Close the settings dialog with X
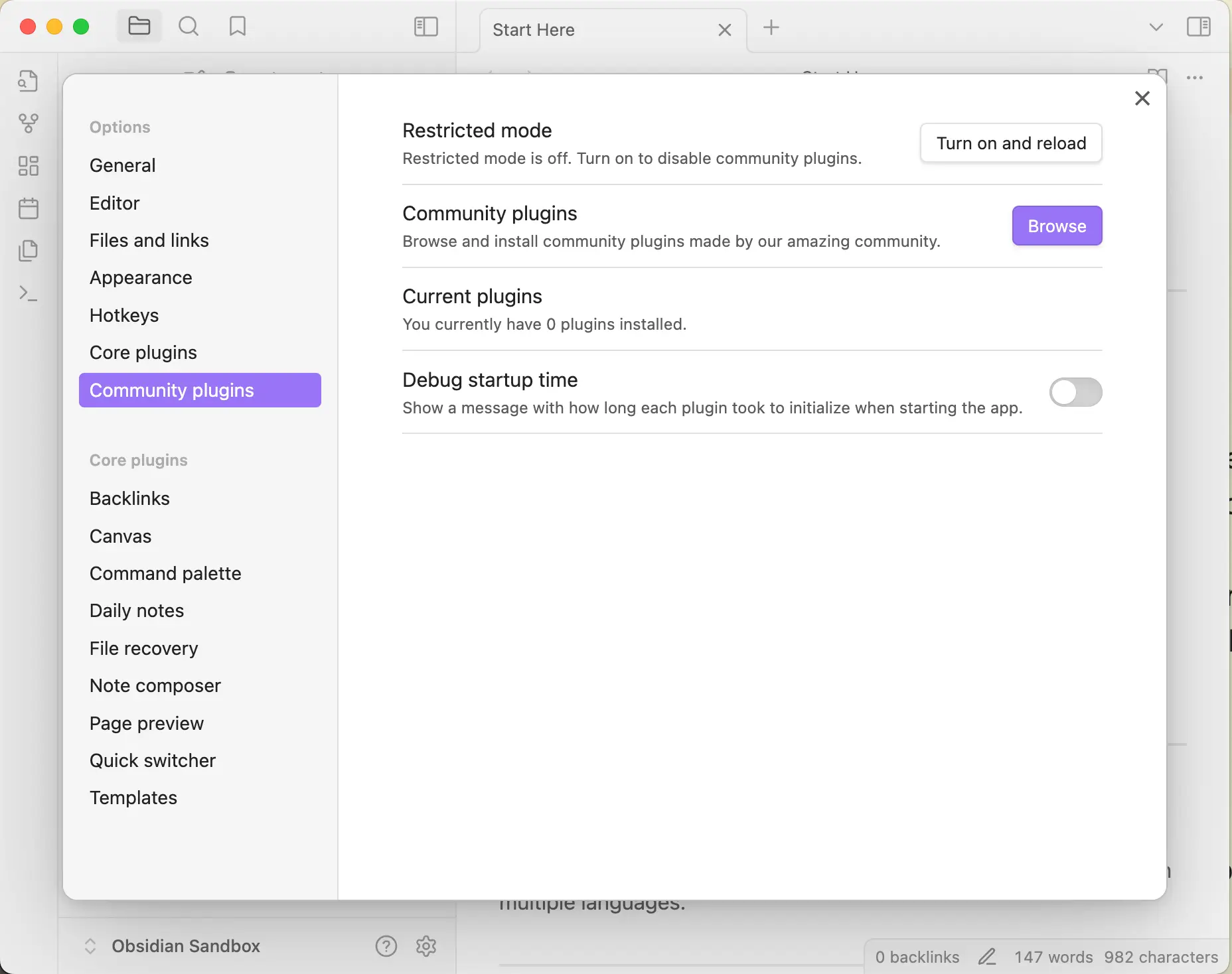The image size is (1232, 974). point(1142,98)
